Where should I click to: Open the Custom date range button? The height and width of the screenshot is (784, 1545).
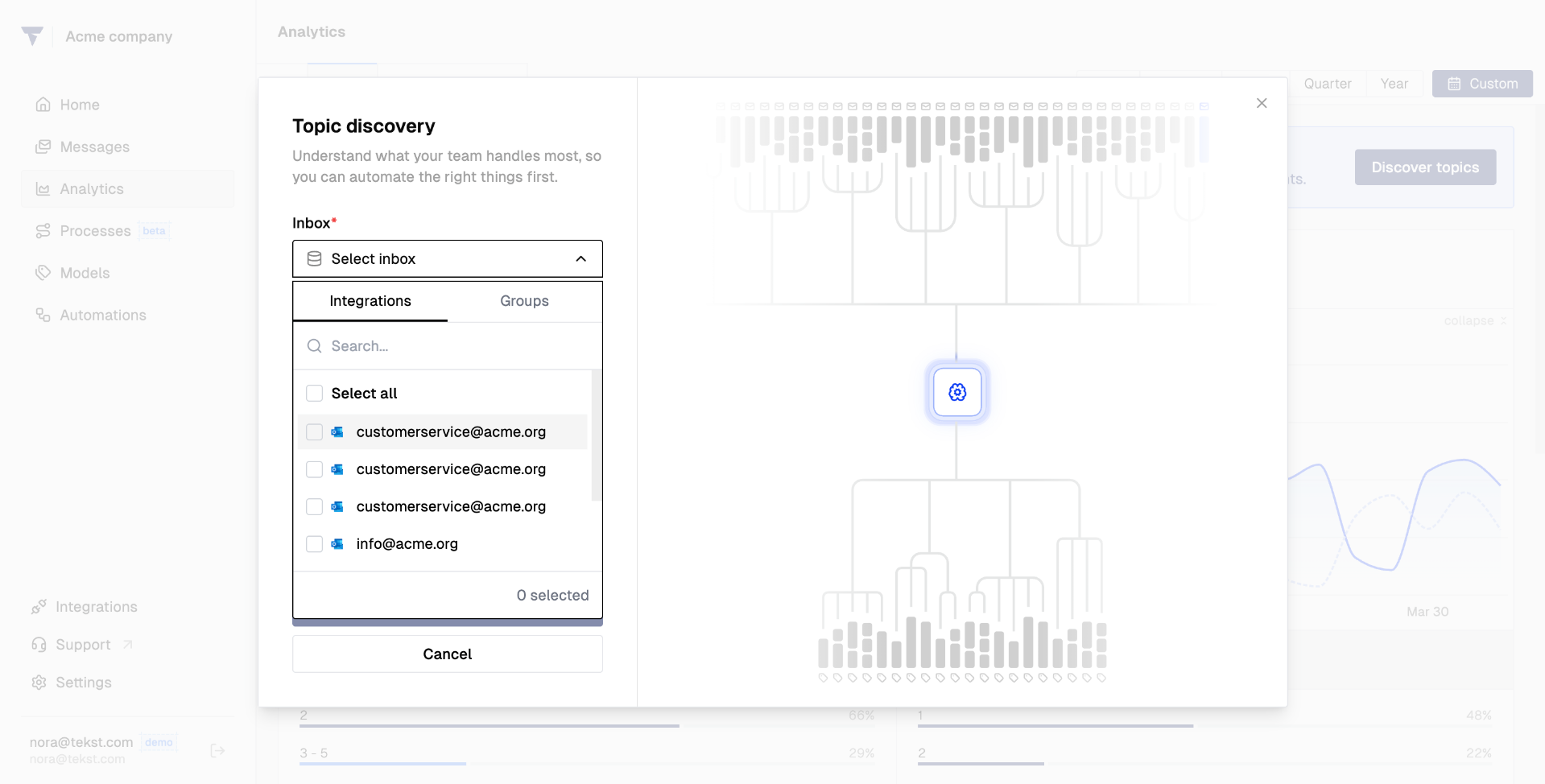pyautogui.click(x=1482, y=84)
